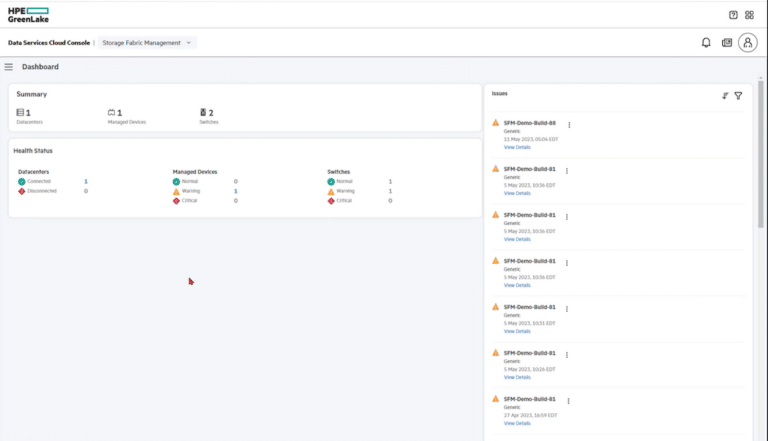
Task: Click the SFM-Demo-Build-88 issue title
Action: tap(529, 123)
